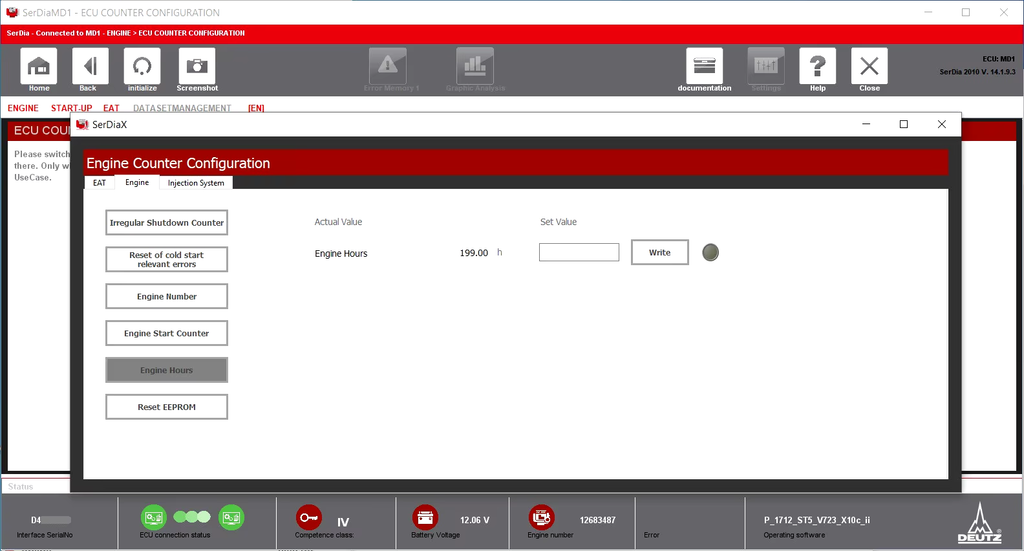The width and height of the screenshot is (1024, 551).
Task: Click the Home toolbar icon
Action: (39, 67)
